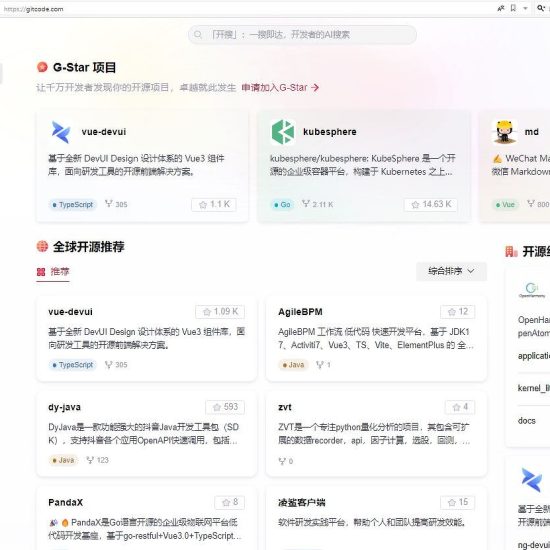Open the zvt project title

coord(284,407)
